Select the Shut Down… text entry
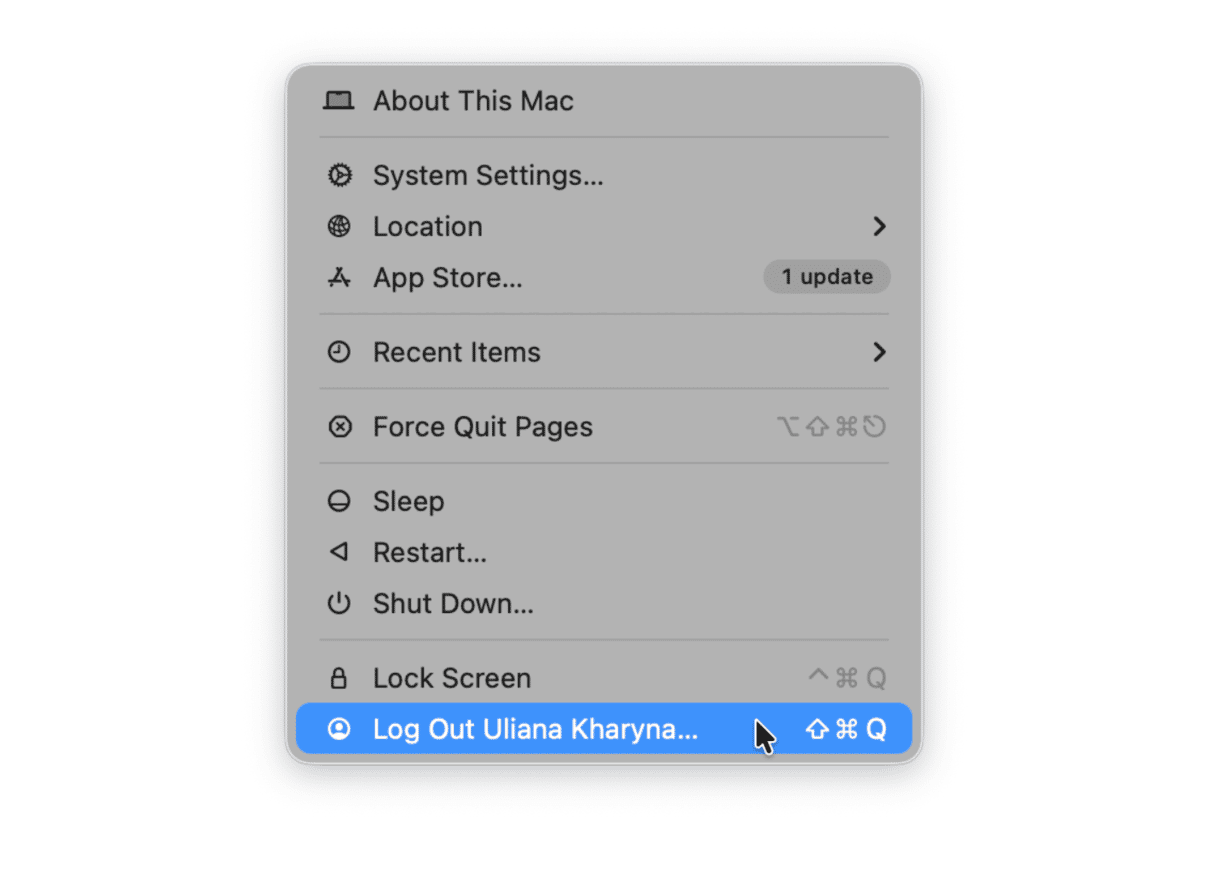The height and width of the screenshot is (885, 1216). pos(453,604)
